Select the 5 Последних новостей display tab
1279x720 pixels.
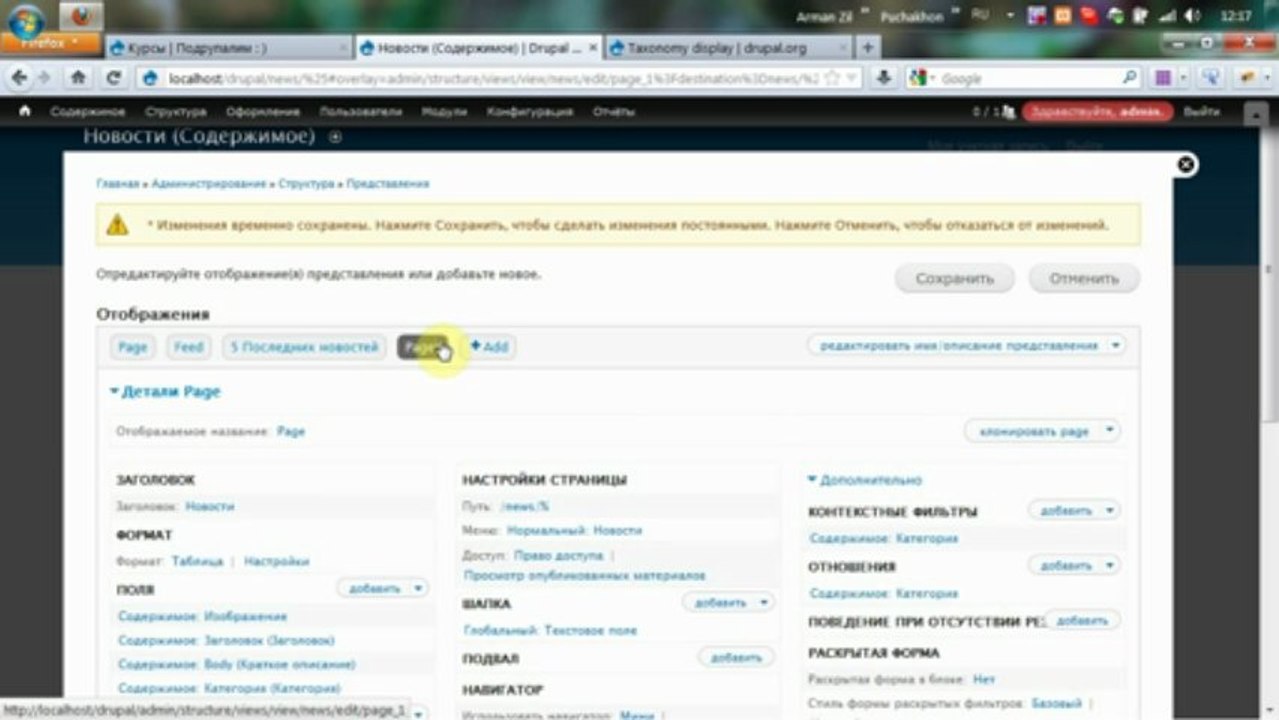[304, 347]
